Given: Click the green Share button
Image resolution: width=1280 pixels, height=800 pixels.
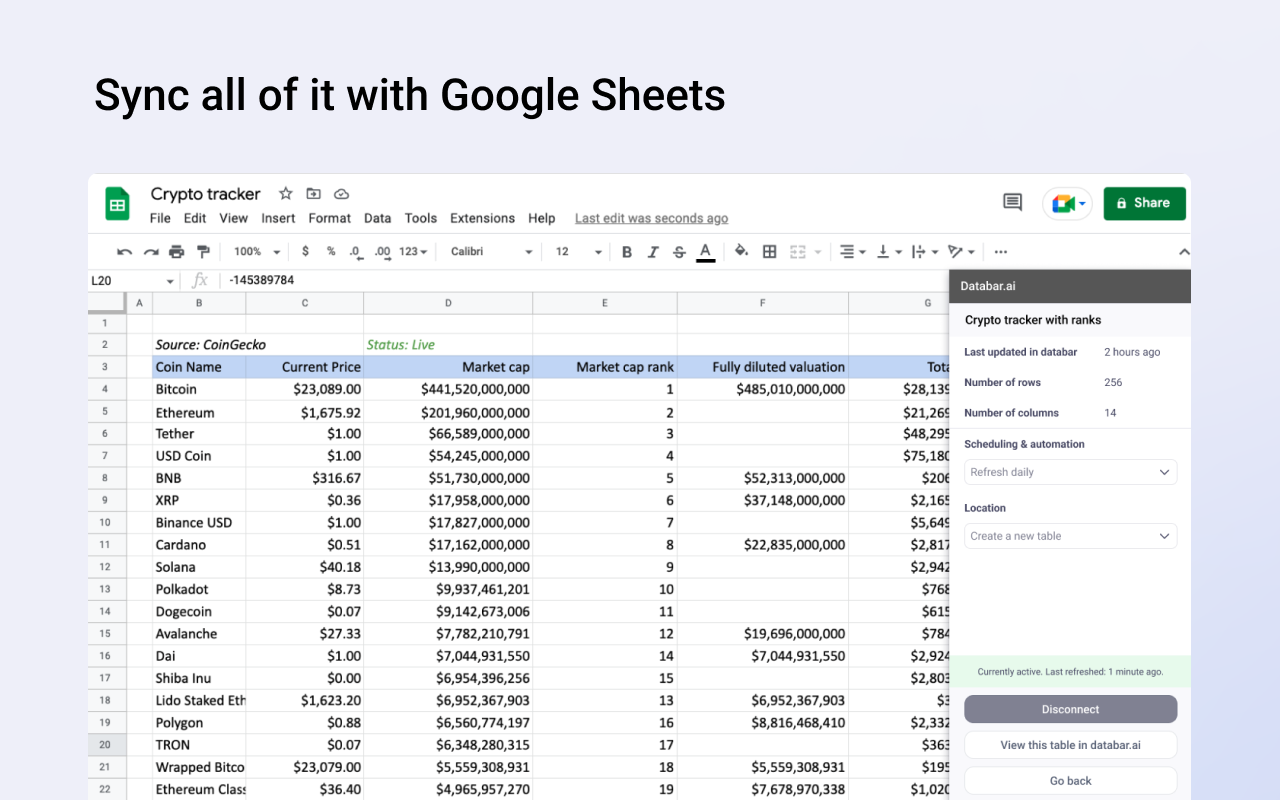Looking at the screenshot, I should point(1145,203).
